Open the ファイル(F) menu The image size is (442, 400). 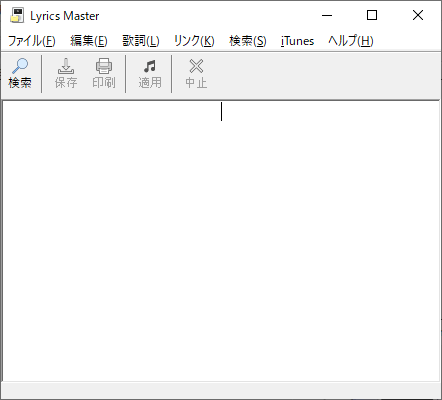pos(32,41)
